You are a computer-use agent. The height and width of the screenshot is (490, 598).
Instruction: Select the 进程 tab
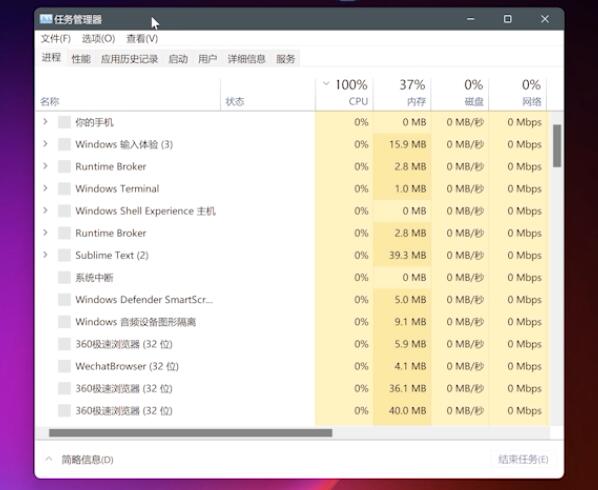point(51,58)
